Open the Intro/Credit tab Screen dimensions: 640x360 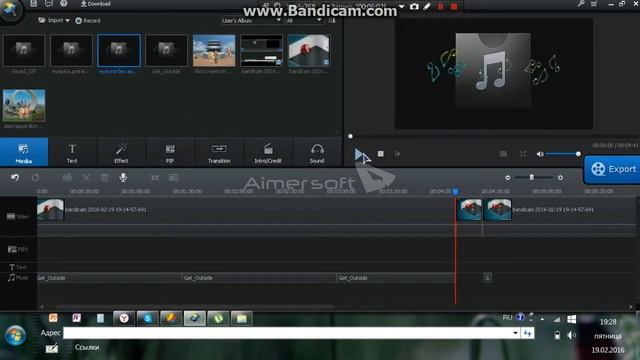[268, 152]
